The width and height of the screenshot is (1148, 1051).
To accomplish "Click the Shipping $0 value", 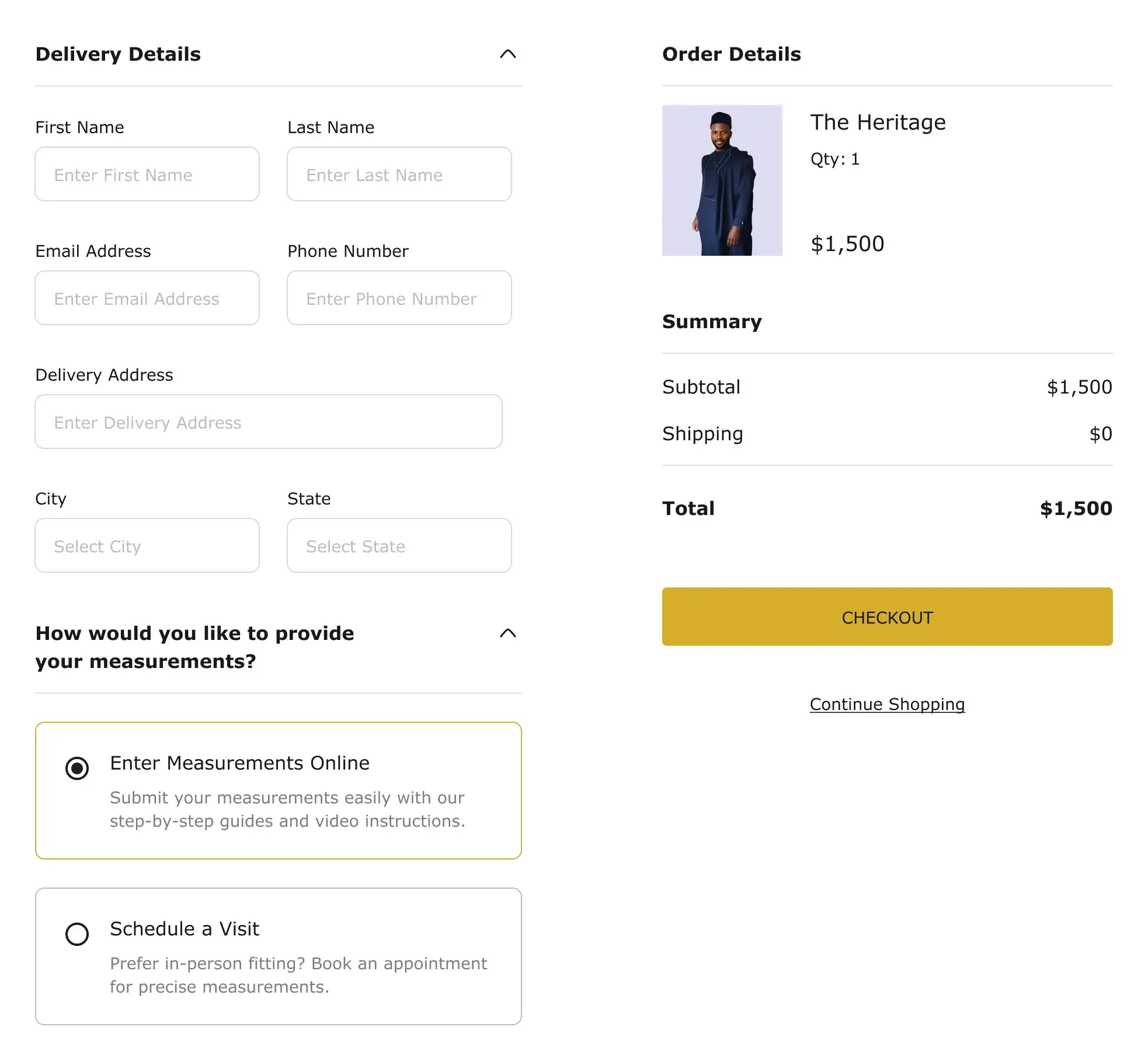I will tap(1101, 434).
